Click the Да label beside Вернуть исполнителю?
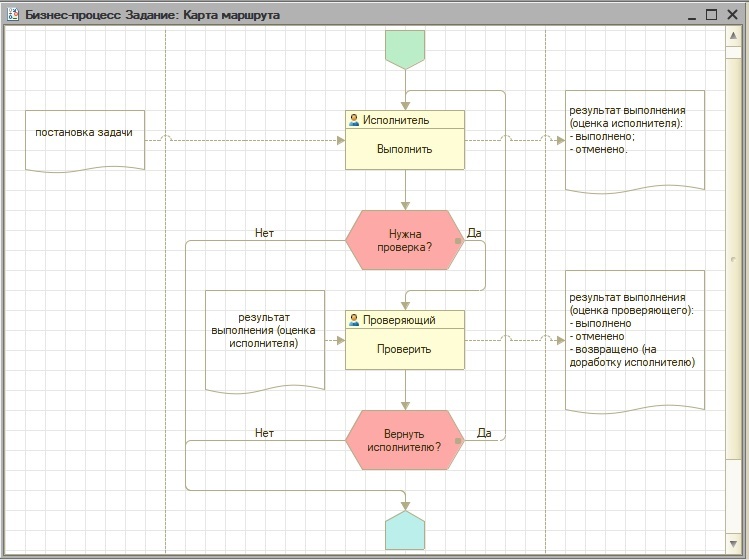Screen dimensions: 749x560 click(x=484, y=433)
